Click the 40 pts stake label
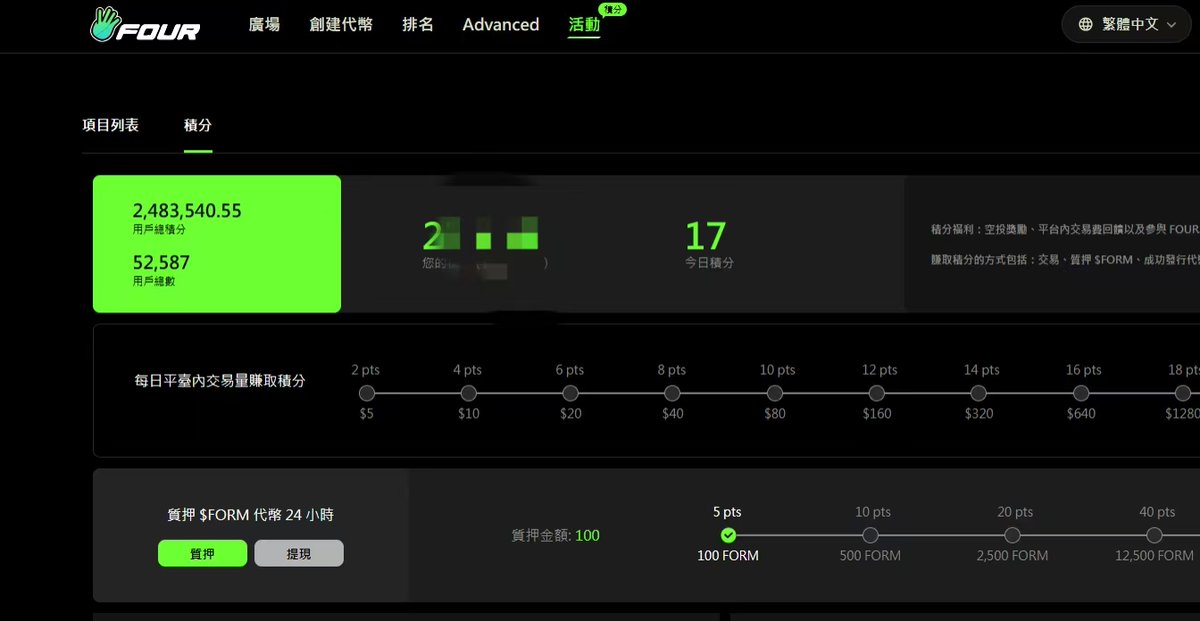Screen dimensions: 1200x621 click(x=1157, y=512)
